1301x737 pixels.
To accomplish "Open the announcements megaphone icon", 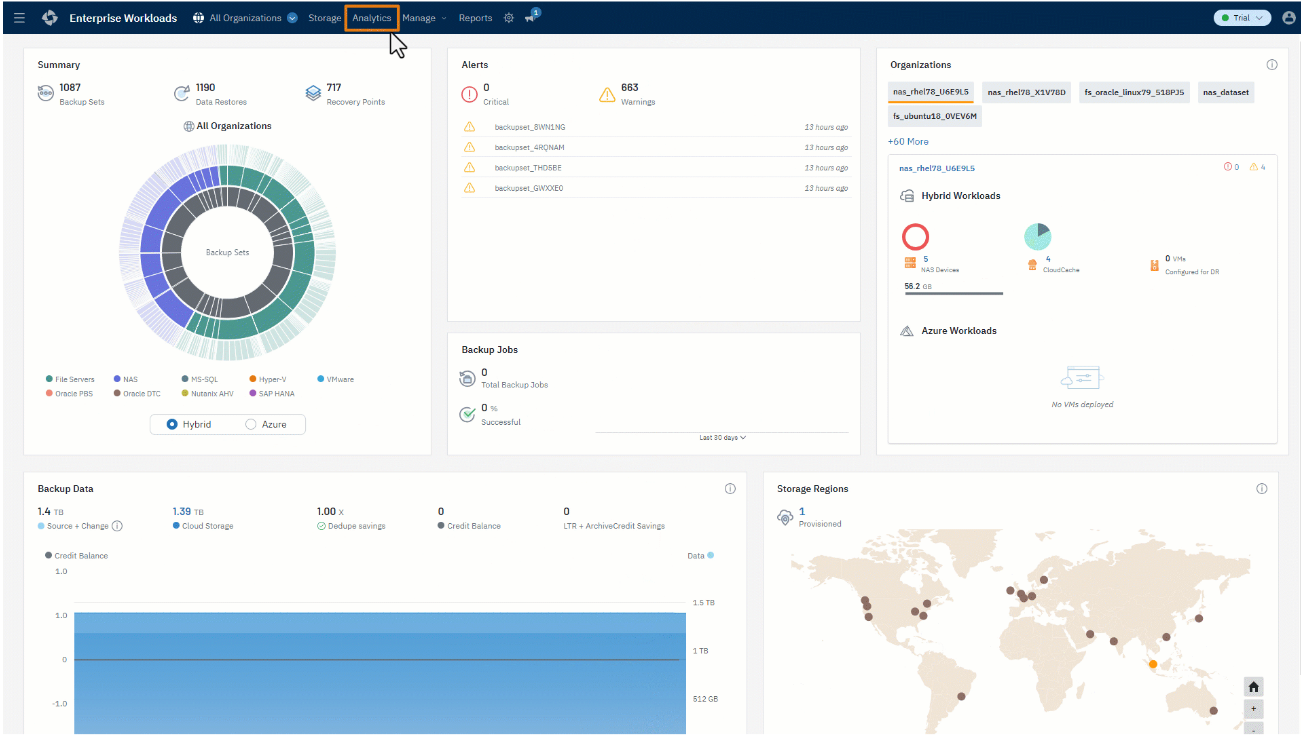I will point(530,18).
